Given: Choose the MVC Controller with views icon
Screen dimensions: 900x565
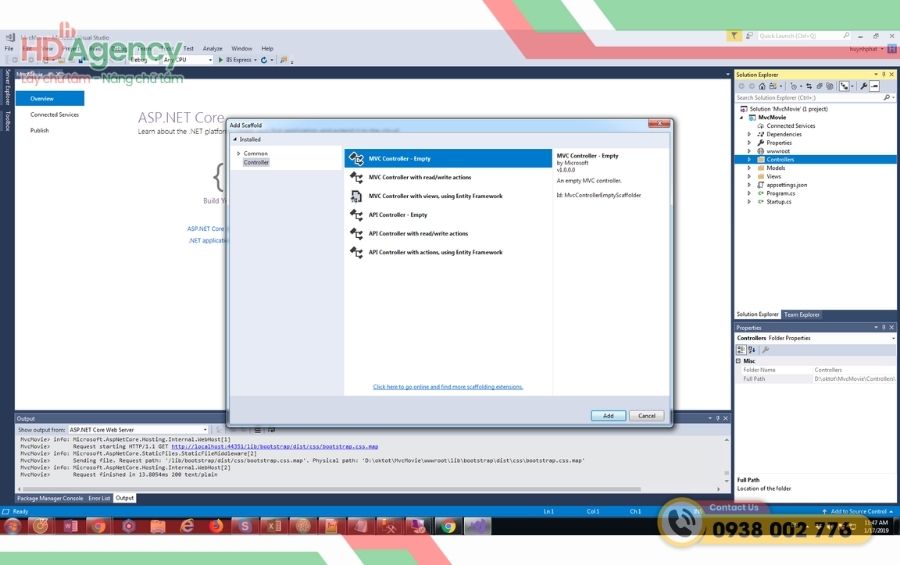Looking at the screenshot, I should [x=356, y=196].
